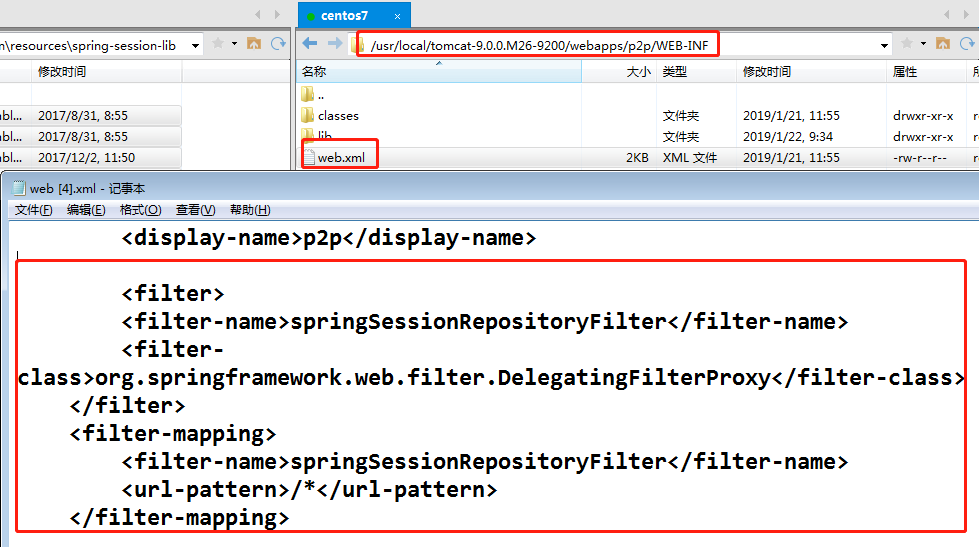The image size is (979, 547).
Task: Click the forward arrow in remote pane
Action: (x=334, y=44)
